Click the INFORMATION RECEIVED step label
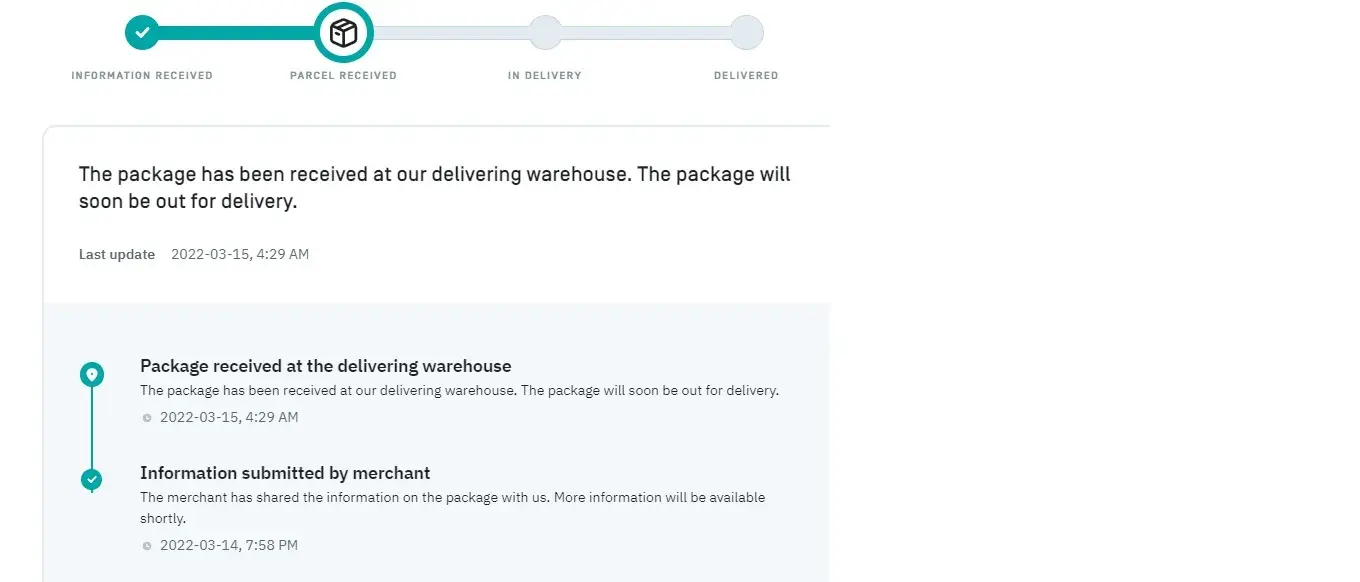1360x582 pixels. (142, 76)
